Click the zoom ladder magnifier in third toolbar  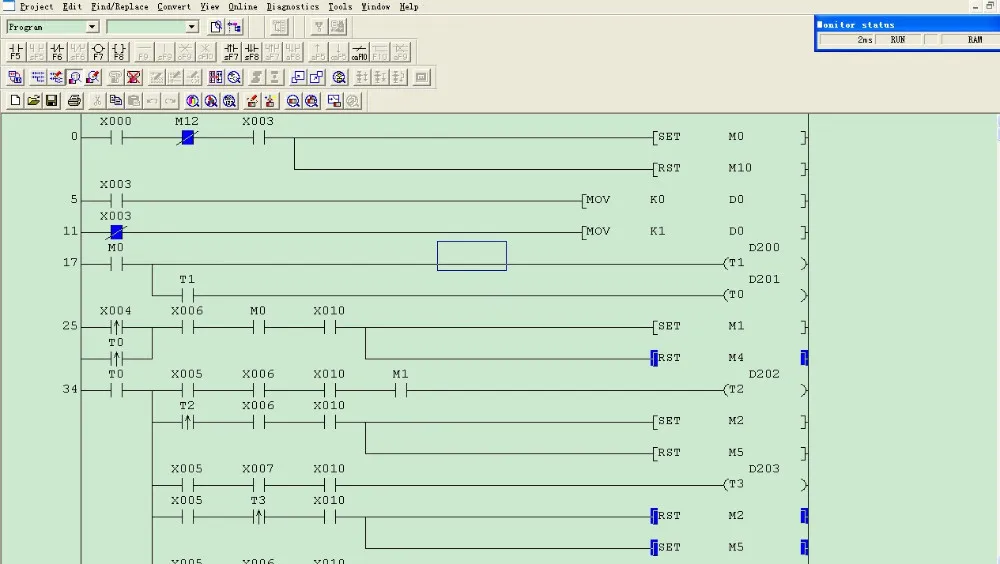click(x=234, y=77)
